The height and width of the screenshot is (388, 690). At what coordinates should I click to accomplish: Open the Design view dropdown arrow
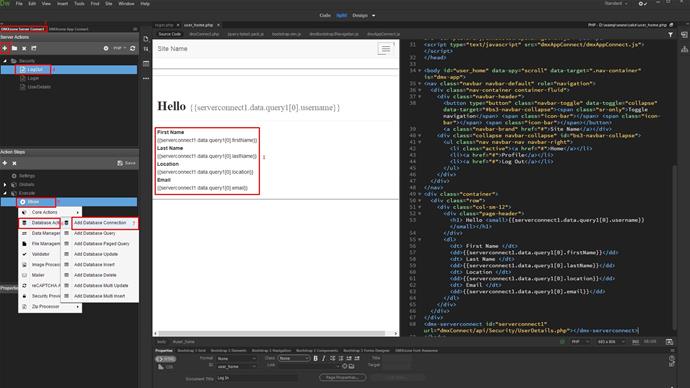coord(374,15)
